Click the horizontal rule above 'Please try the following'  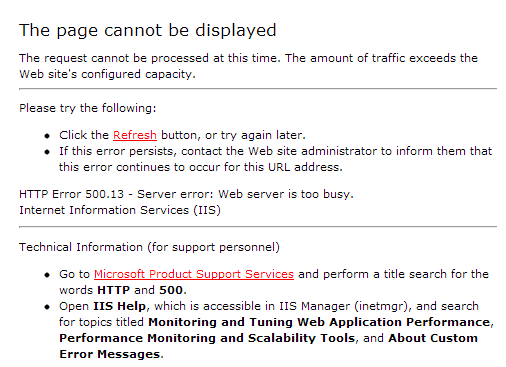pyautogui.click(x=258, y=89)
